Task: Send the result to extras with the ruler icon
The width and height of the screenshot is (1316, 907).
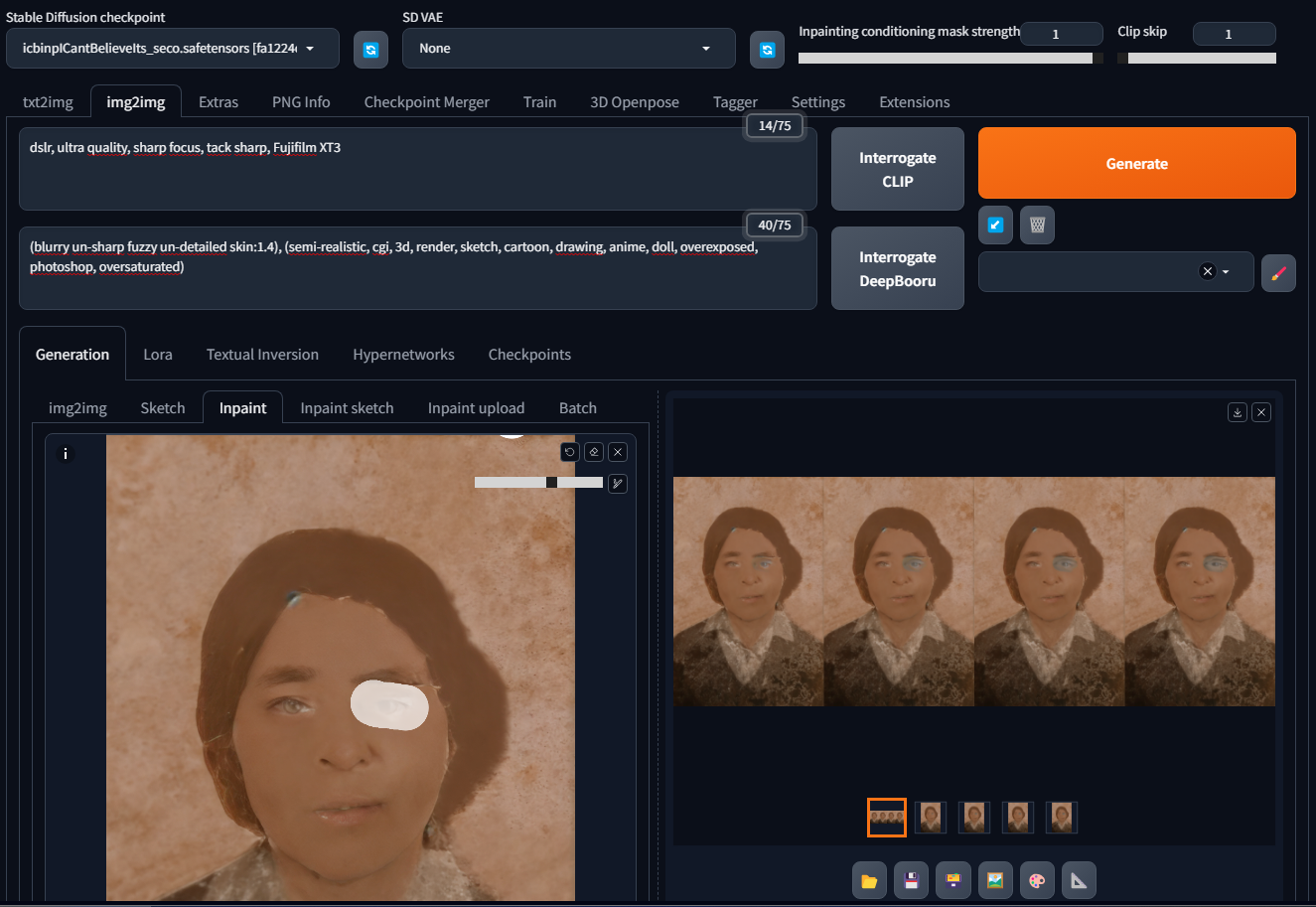Action: [1079, 879]
